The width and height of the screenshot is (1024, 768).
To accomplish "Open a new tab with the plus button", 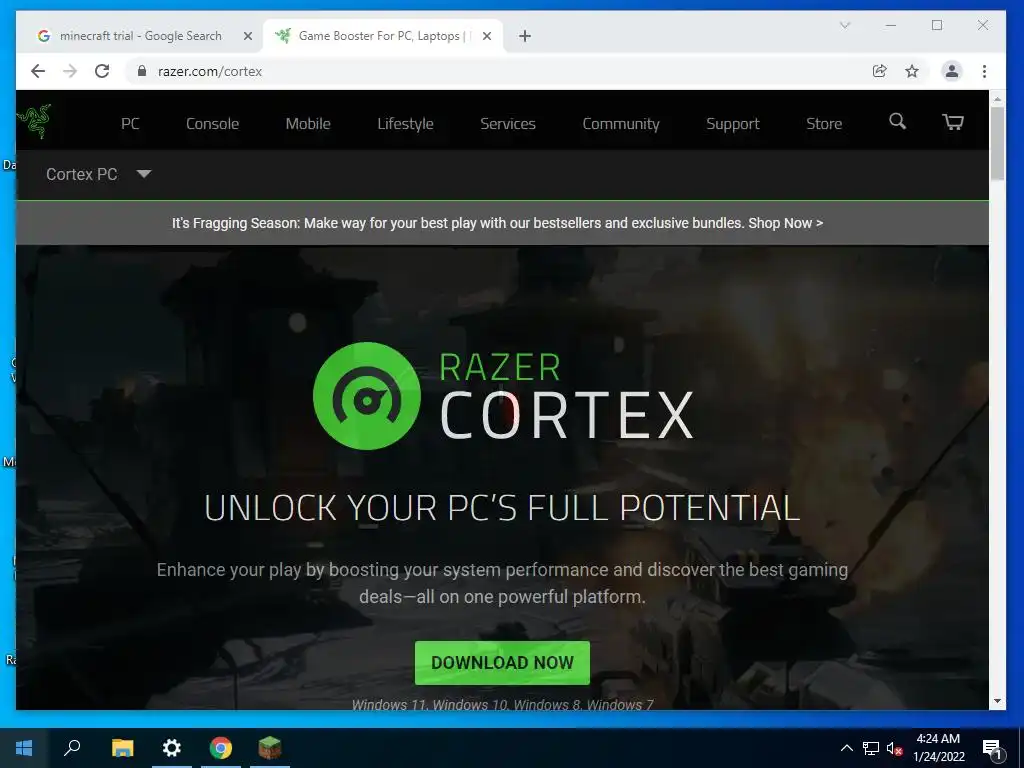I will point(525,36).
